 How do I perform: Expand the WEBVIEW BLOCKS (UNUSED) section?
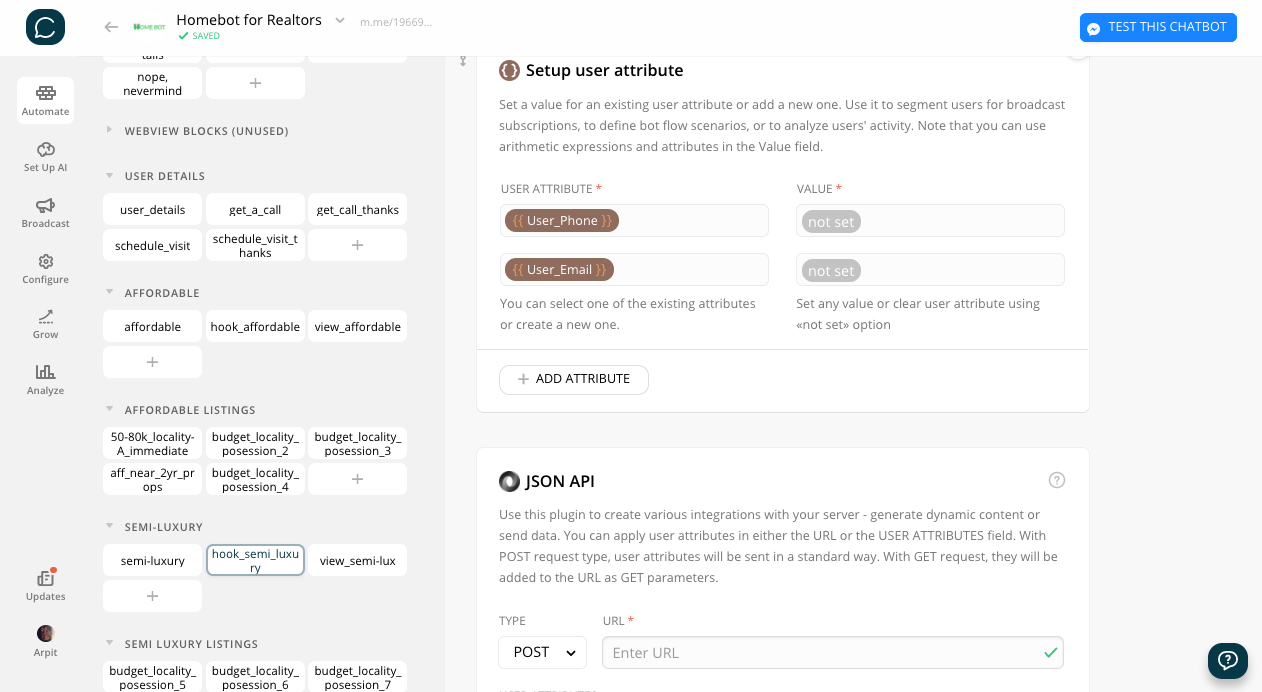pos(109,131)
